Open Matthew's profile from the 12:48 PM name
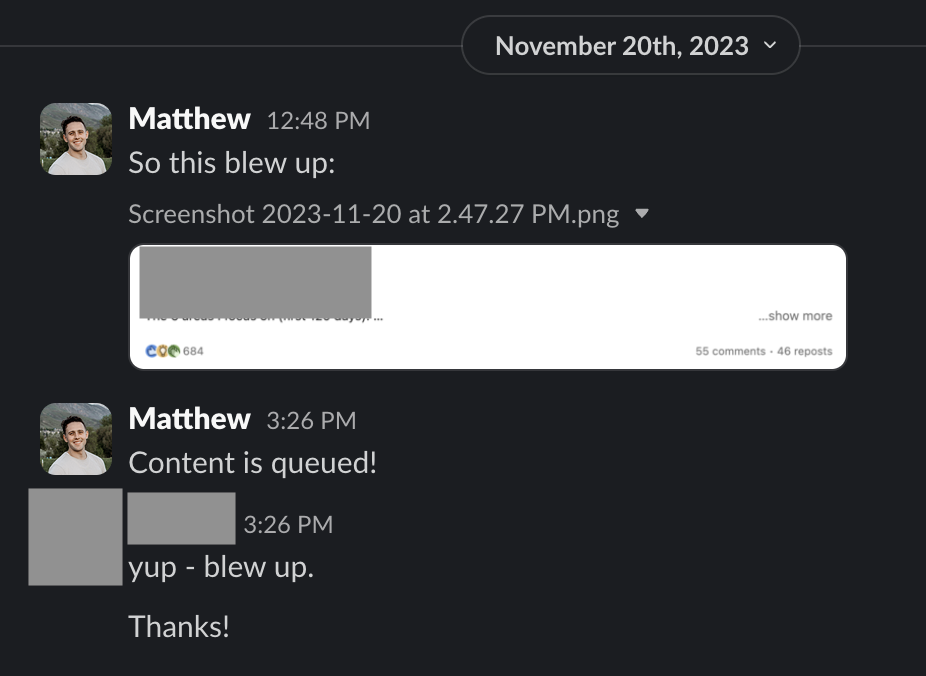Screen dimensions: 926x676 click(189, 119)
